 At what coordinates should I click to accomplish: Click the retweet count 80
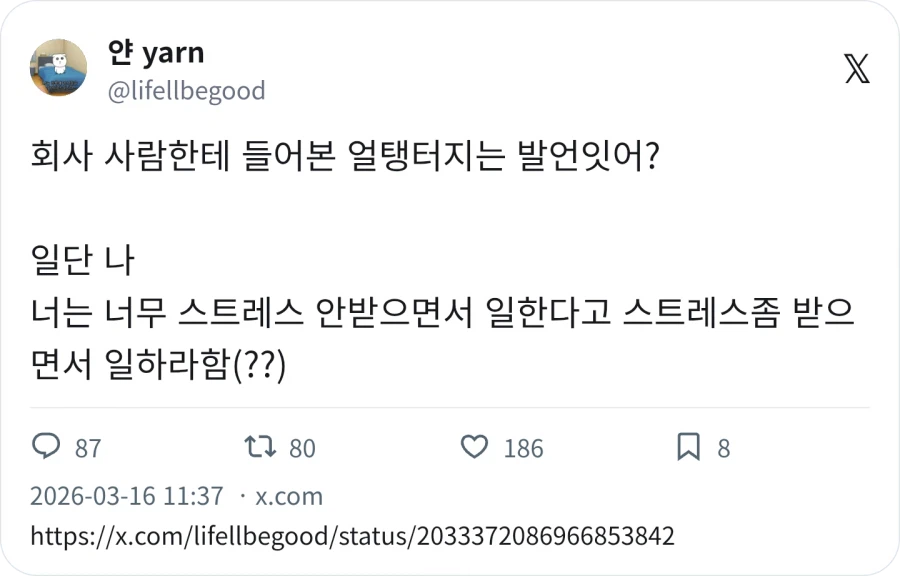[303, 449]
